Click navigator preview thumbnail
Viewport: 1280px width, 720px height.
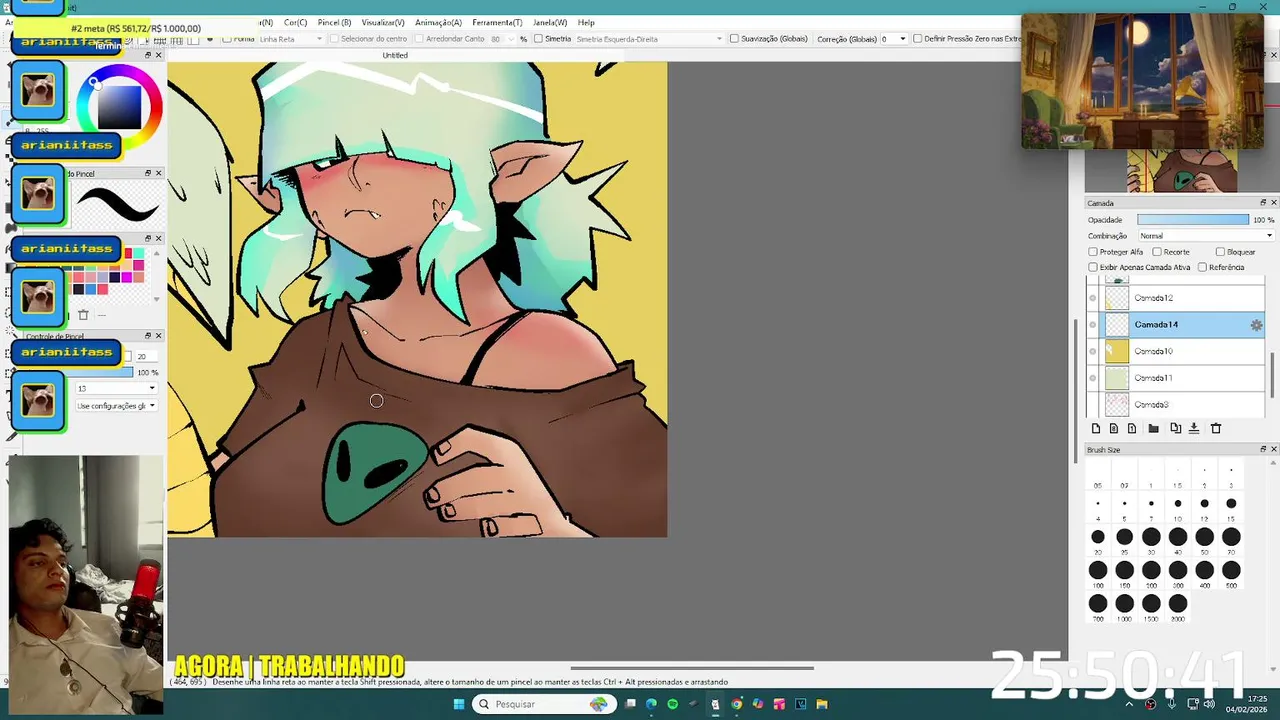coord(1182,171)
